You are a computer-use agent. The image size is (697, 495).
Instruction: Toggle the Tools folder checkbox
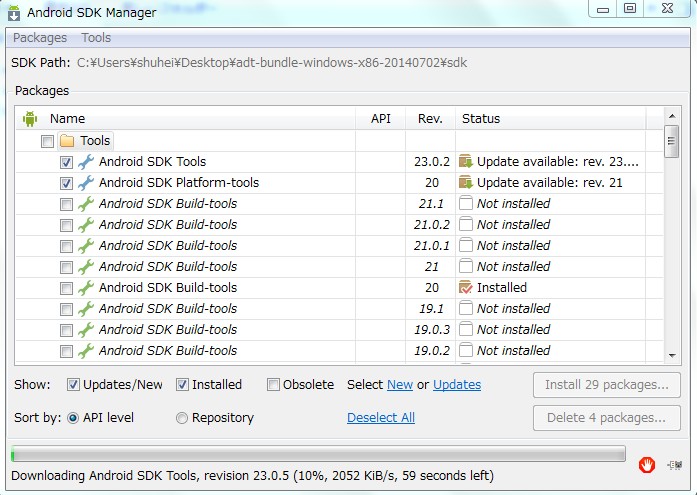[x=47, y=141]
